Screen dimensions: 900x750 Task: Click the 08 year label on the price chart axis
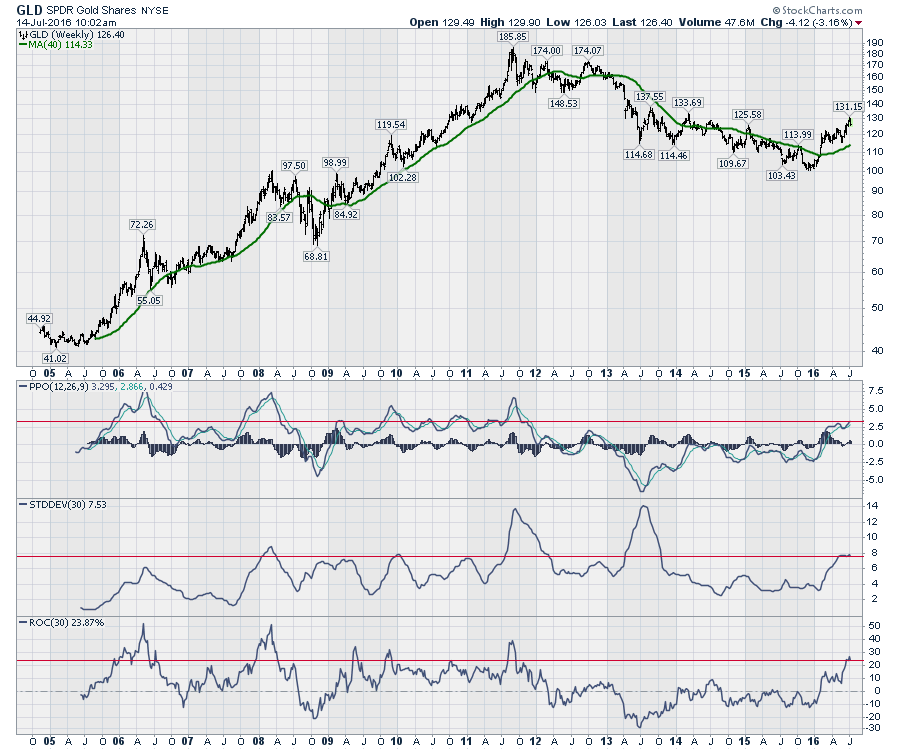[258, 373]
